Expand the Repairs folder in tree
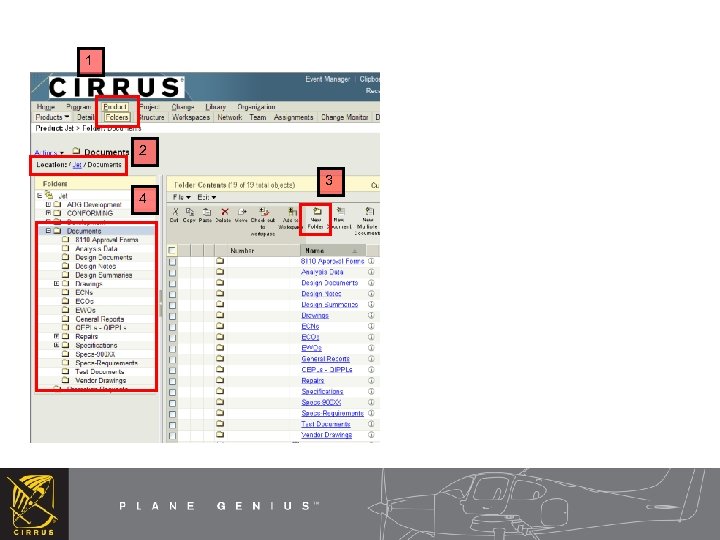Viewport: 720px width, 540px height. (x=56, y=337)
